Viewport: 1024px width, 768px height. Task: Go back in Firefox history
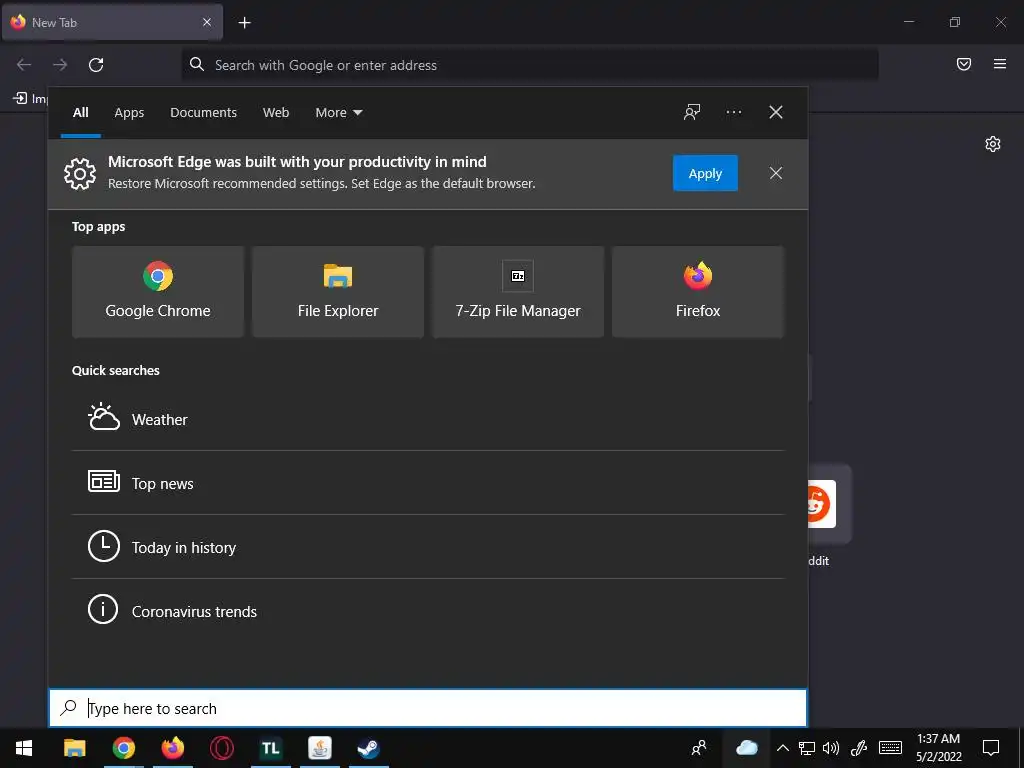click(24, 65)
